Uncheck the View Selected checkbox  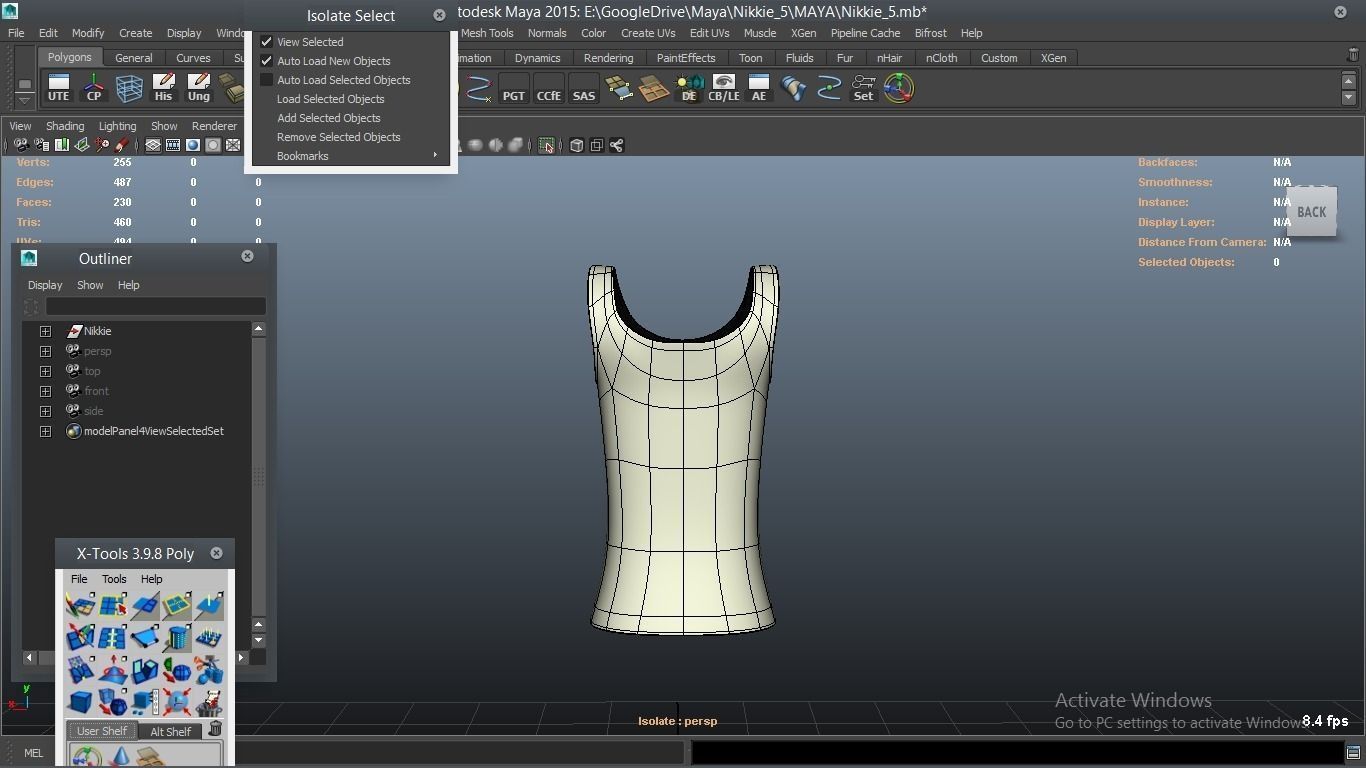coord(267,42)
